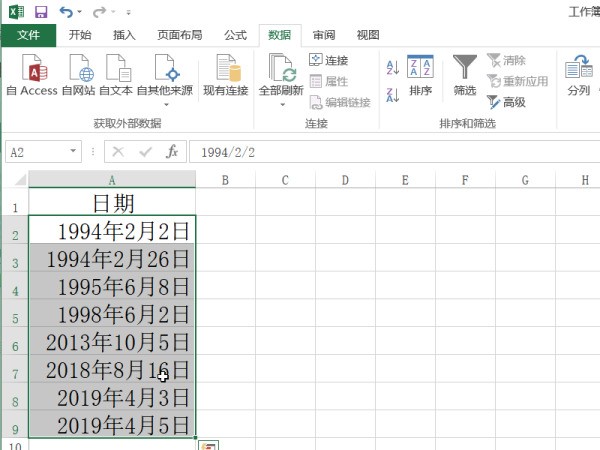Open the Name Box dropdown arrow
This screenshot has width=600, height=450.
(x=73, y=152)
